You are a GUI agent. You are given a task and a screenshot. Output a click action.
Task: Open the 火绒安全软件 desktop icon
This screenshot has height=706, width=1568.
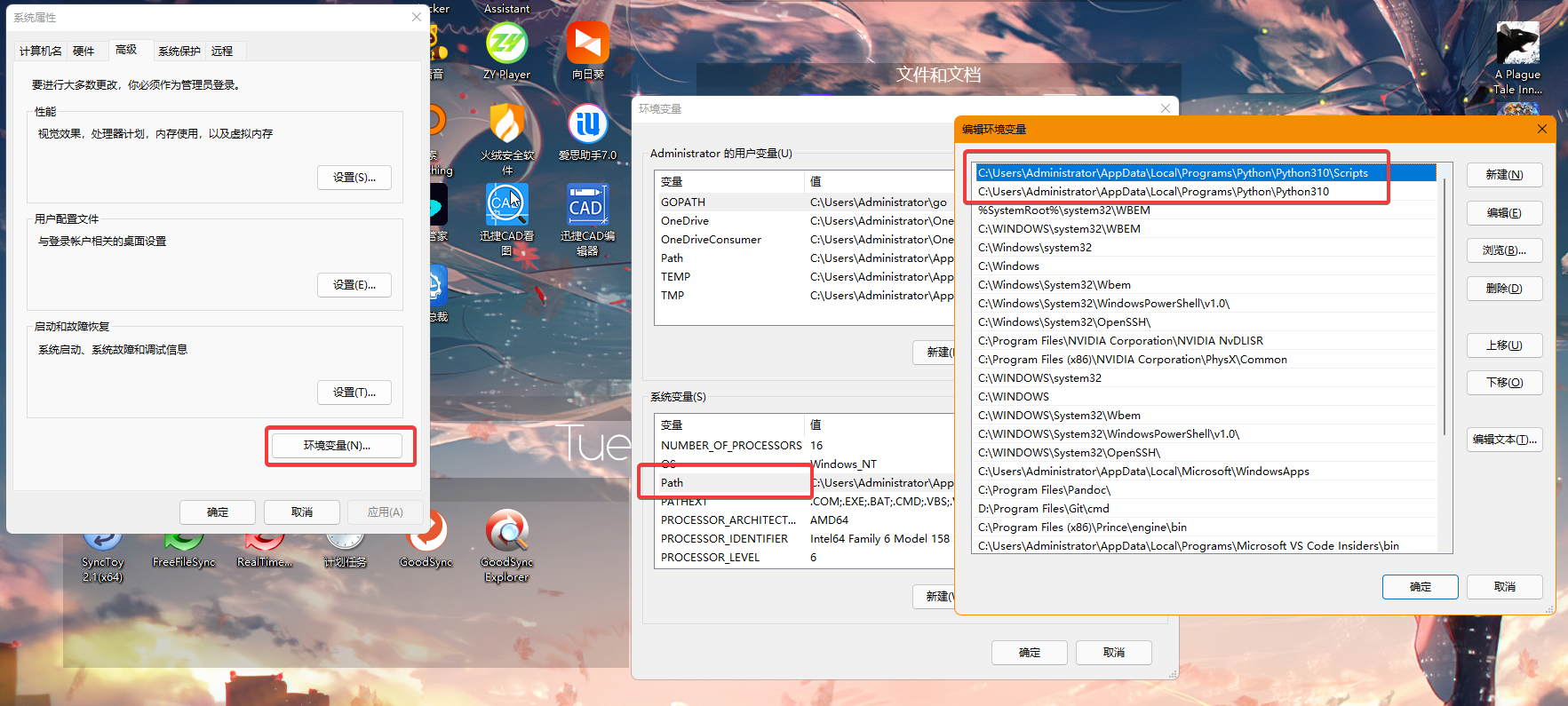pos(506,138)
